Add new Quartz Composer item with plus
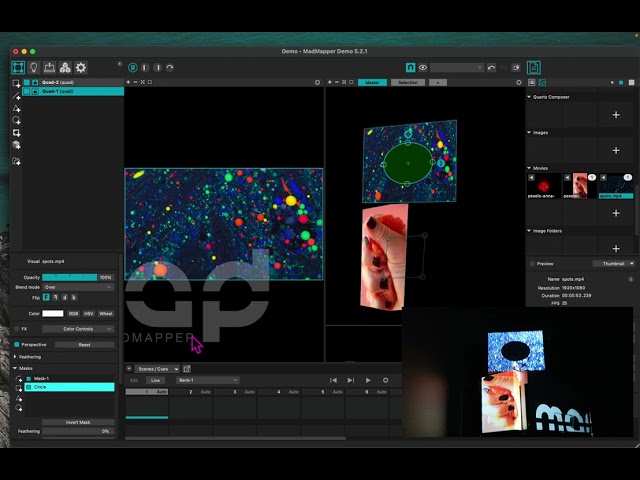The width and height of the screenshot is (640, 480). pos(616,115)
